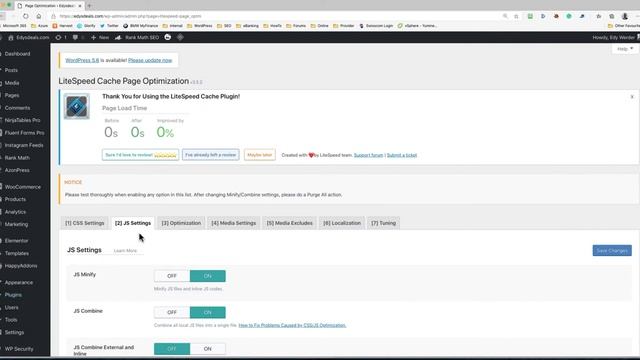Click the WordPress 5.6 version link

82,60
